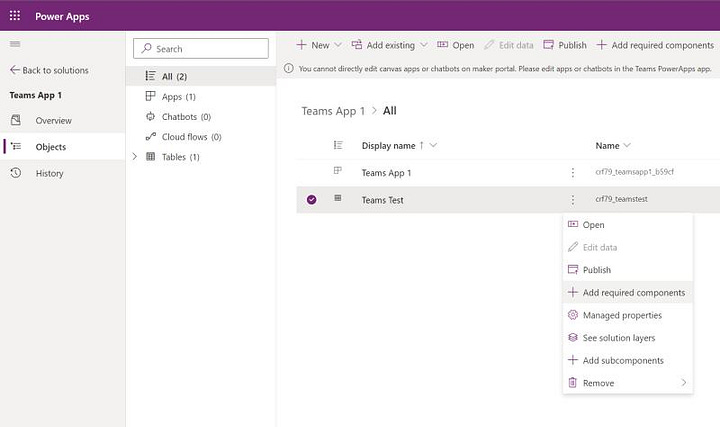Viewport: 720px width, 427px height.
Task: Open the app launcher waffle icon
Action: pyautogui.click(x=15, y=16)
